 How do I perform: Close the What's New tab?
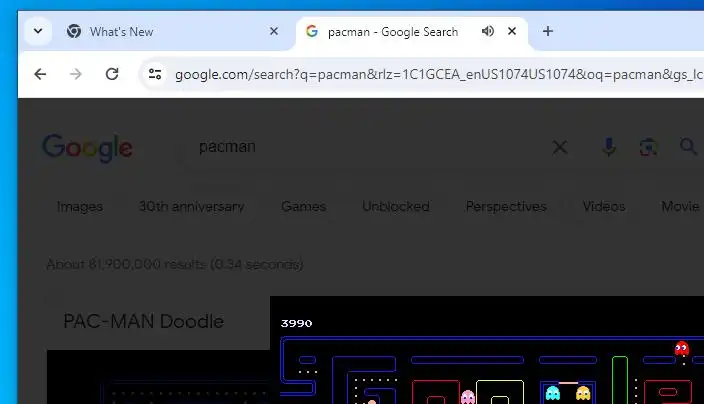[274, 31]
